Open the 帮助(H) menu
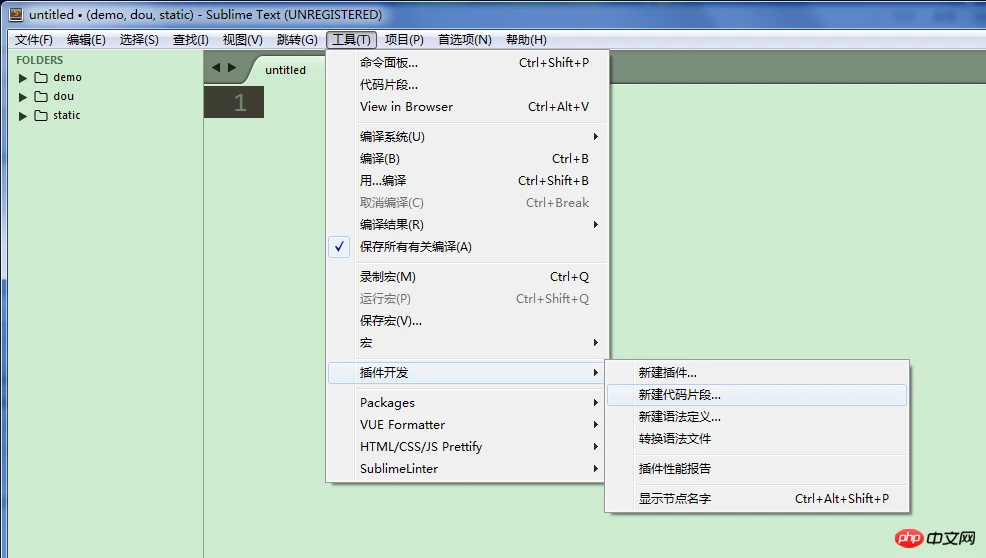This screenshot has width=986, height=558. point(526,40)
